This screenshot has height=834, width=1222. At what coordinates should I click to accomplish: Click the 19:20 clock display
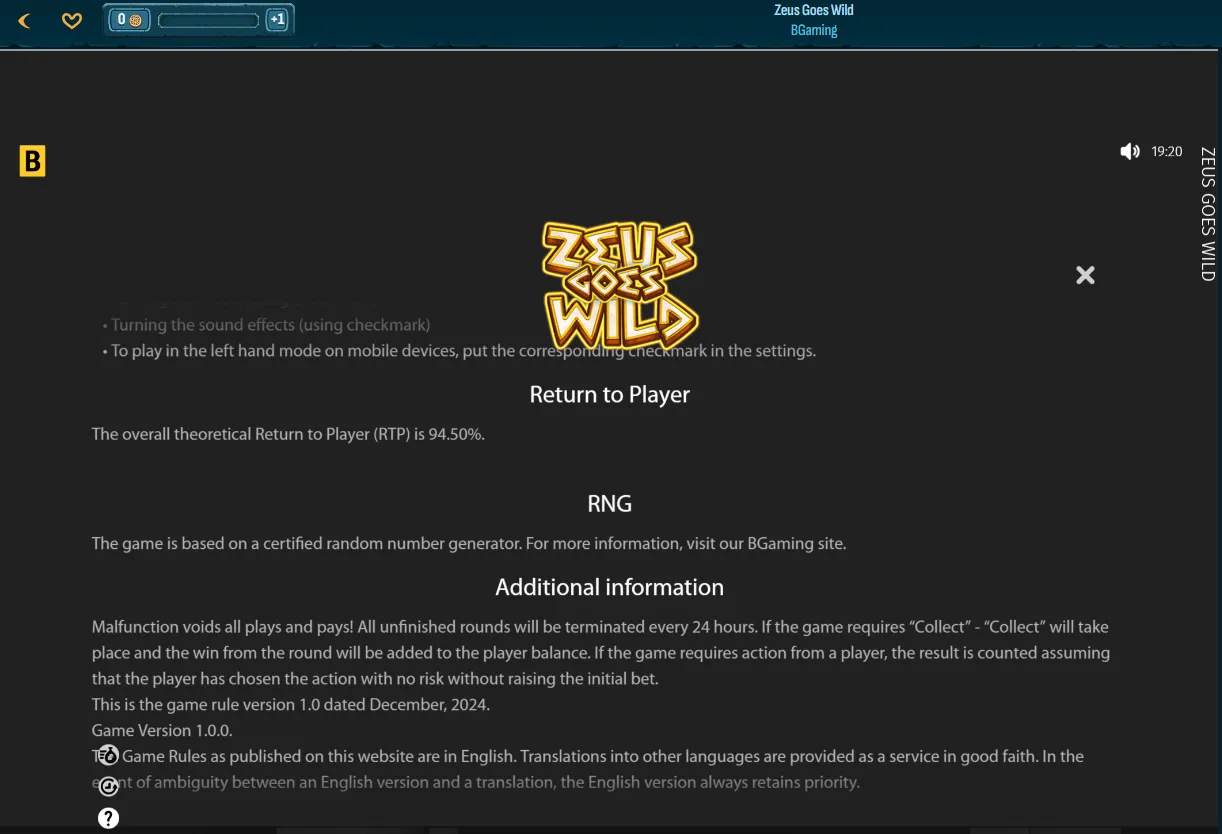point(1167,152)
